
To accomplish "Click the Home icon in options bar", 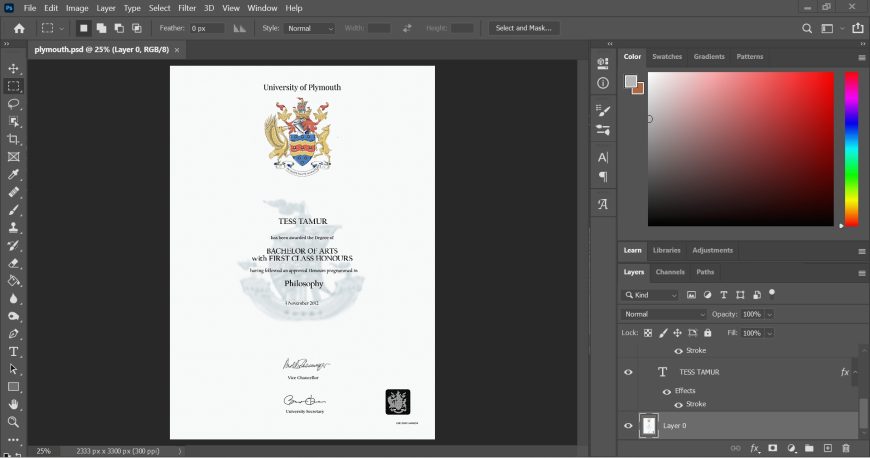I will [19, 28].
